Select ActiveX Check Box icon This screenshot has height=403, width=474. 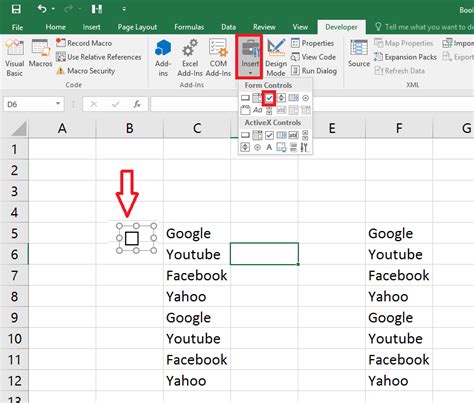point(269,135)
